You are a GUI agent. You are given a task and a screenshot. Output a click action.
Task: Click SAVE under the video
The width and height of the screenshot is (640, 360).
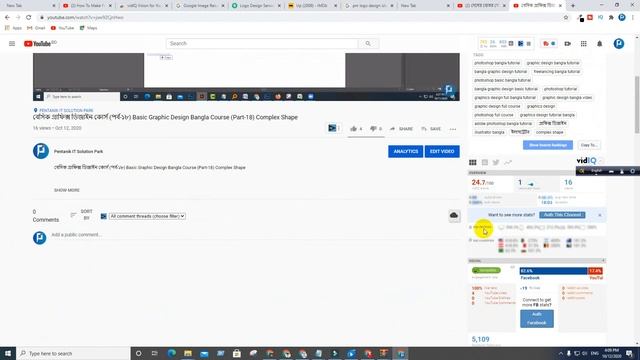click(431, 129)
